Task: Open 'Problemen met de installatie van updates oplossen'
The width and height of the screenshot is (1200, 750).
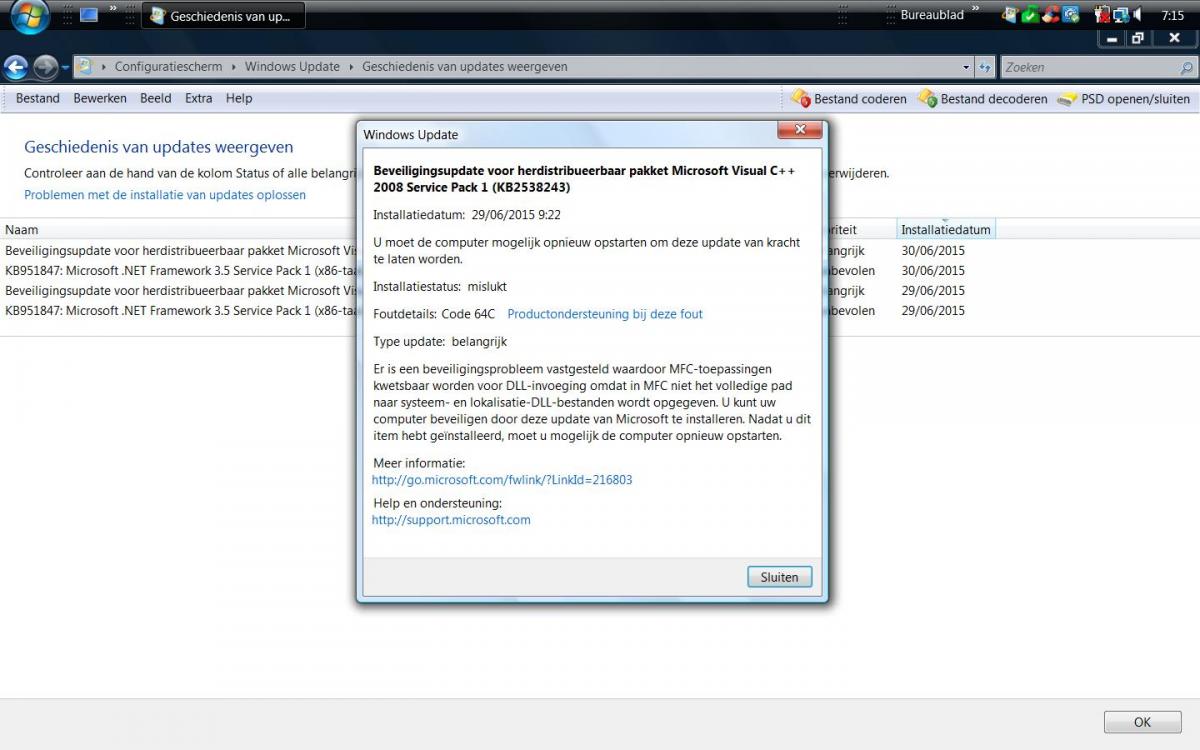Action: coord(165,195)
